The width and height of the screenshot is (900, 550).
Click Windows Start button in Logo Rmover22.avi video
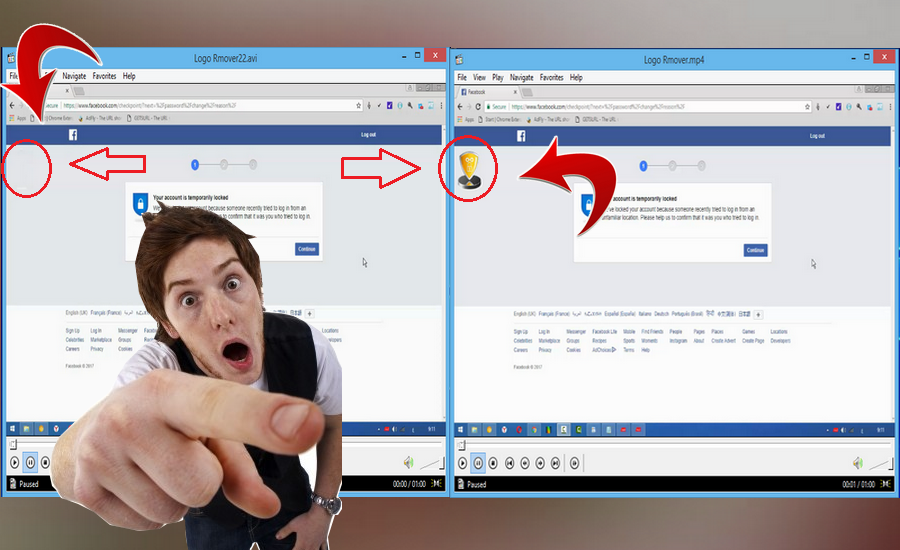[12, 428]
